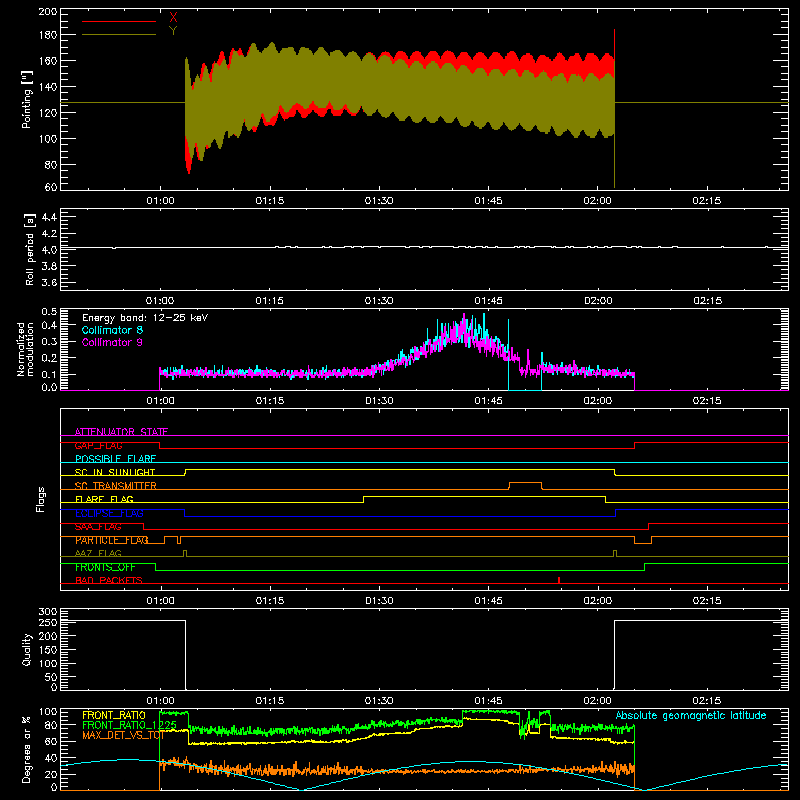Click the 01:45 time label under modulation plot
The image size is (800, 800).
488,401
